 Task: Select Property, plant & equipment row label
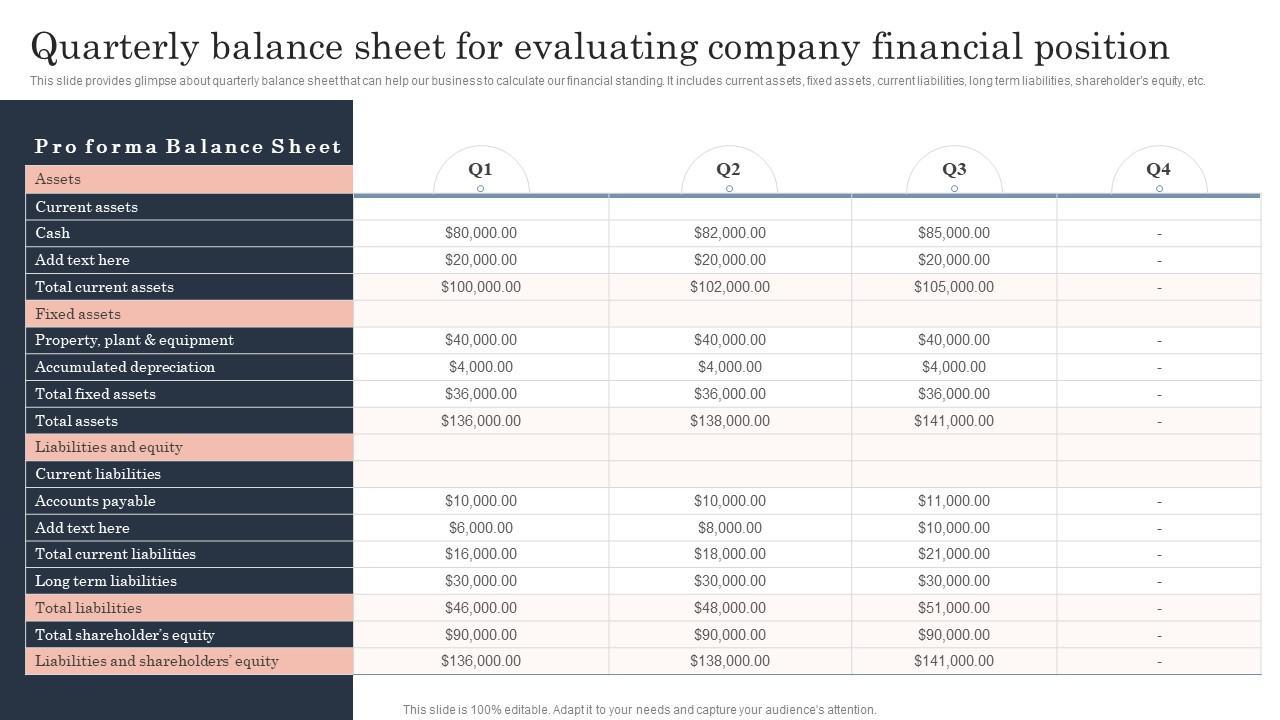coord(134,340)
